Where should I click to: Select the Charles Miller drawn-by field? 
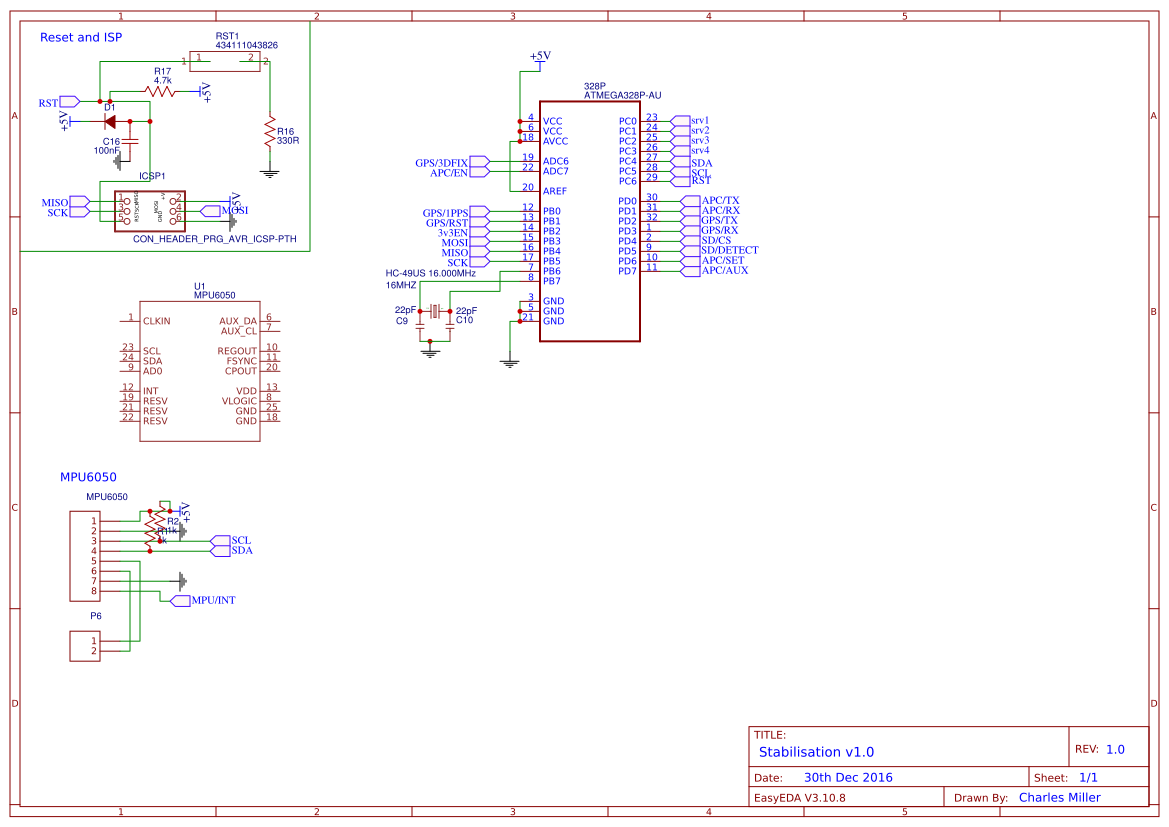coord(1060,797)
